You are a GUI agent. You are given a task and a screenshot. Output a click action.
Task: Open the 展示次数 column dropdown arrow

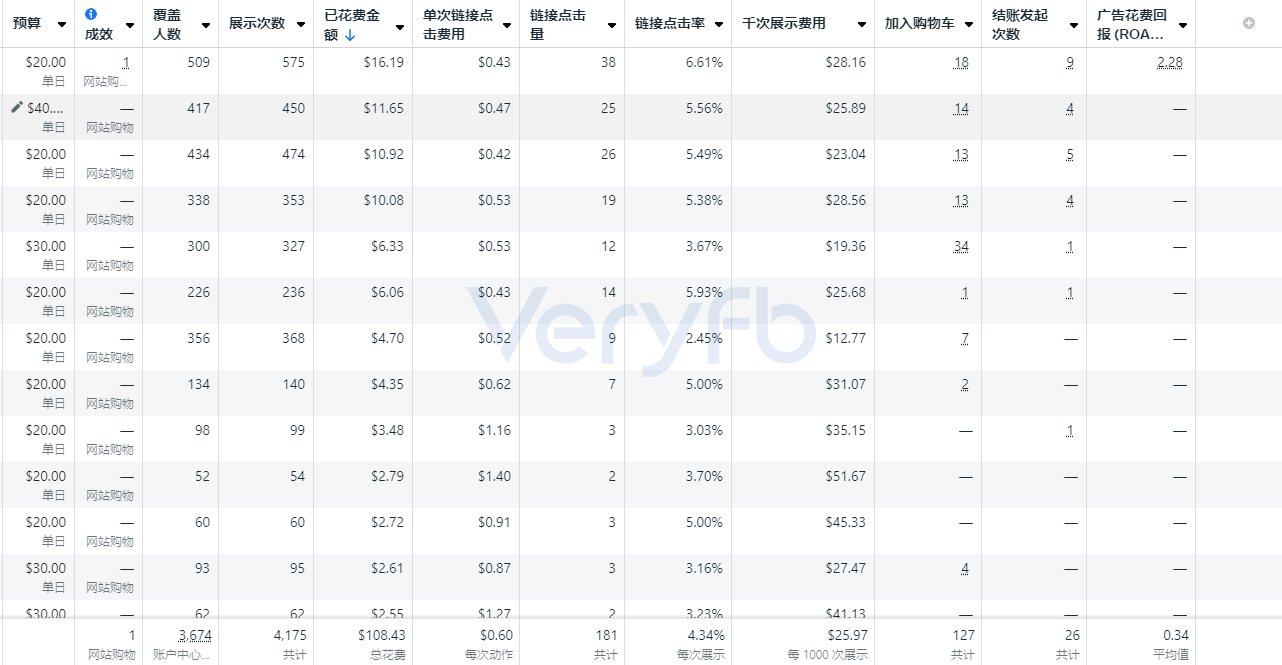301,25
